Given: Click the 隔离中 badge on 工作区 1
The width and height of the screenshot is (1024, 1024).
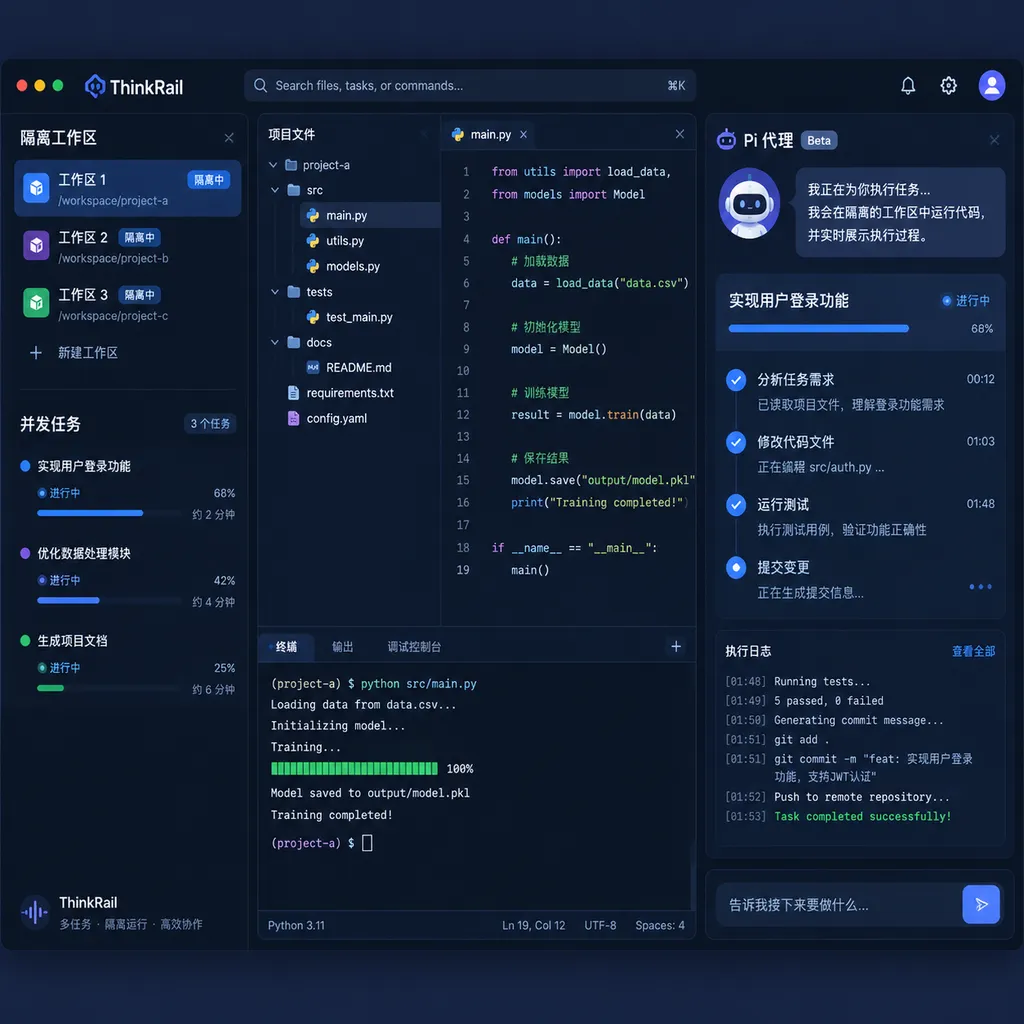Looking at the screenshot, I should click(x=209, y=180).
